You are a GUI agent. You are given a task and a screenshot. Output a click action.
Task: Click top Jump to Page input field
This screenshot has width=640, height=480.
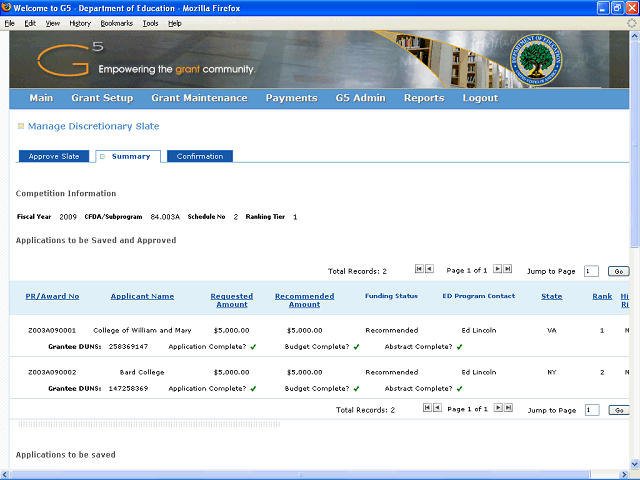point(591,271)
